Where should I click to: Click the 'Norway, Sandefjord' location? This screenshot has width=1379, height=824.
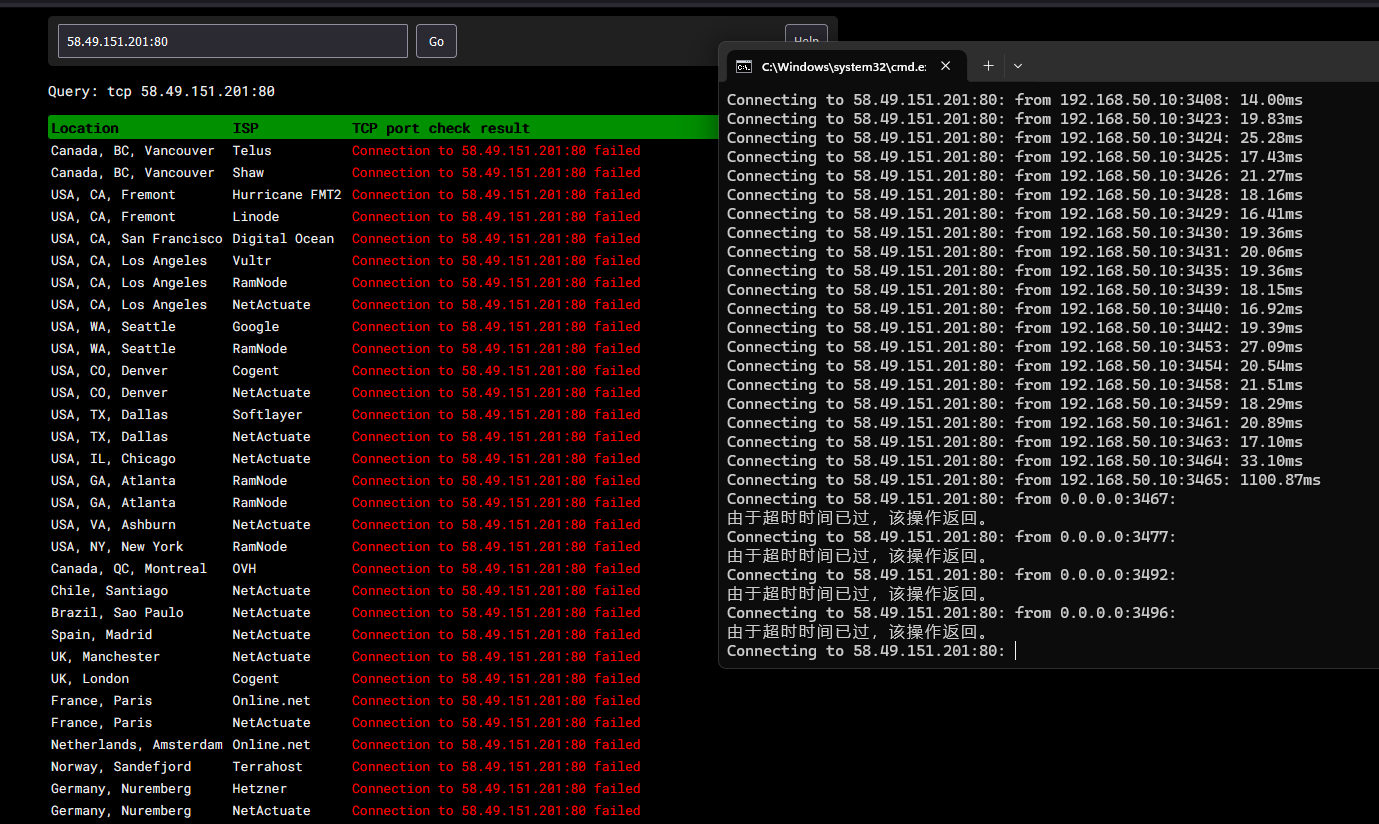[121, 767]
